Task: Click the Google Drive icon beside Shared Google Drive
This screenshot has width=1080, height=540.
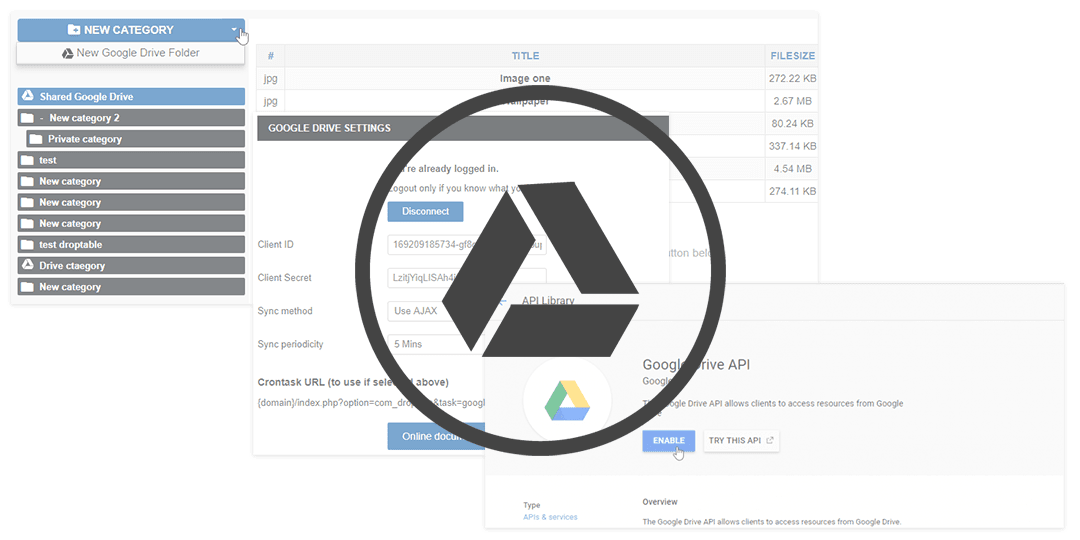Action: [28, 97]
